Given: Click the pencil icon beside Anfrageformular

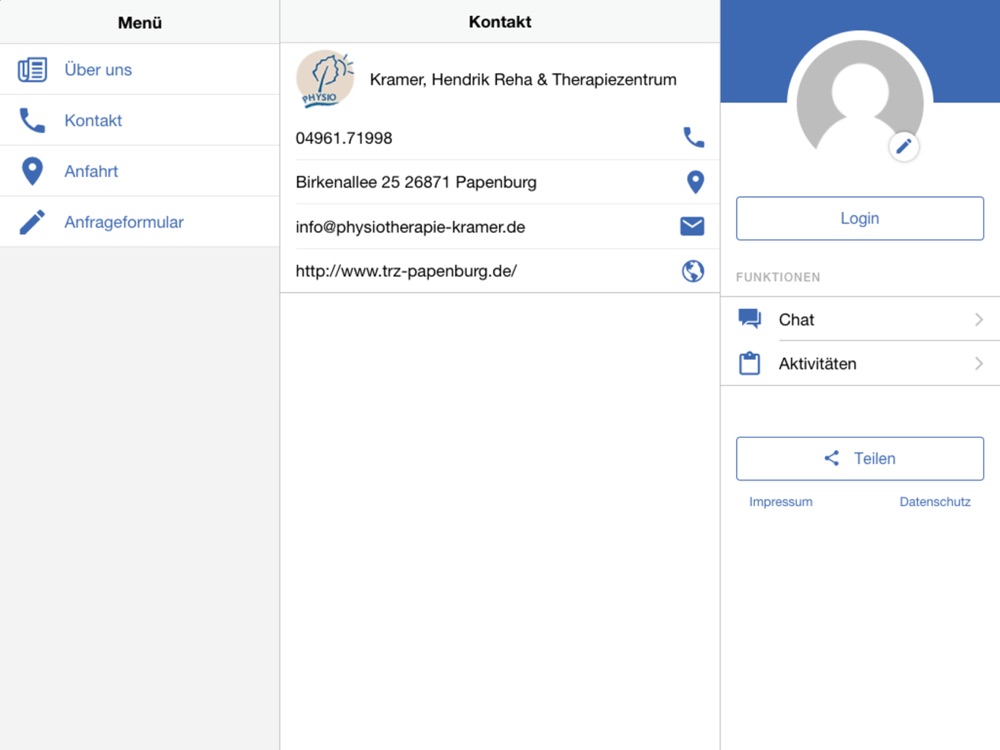Looking at the screenshot, I should (32, 222).
